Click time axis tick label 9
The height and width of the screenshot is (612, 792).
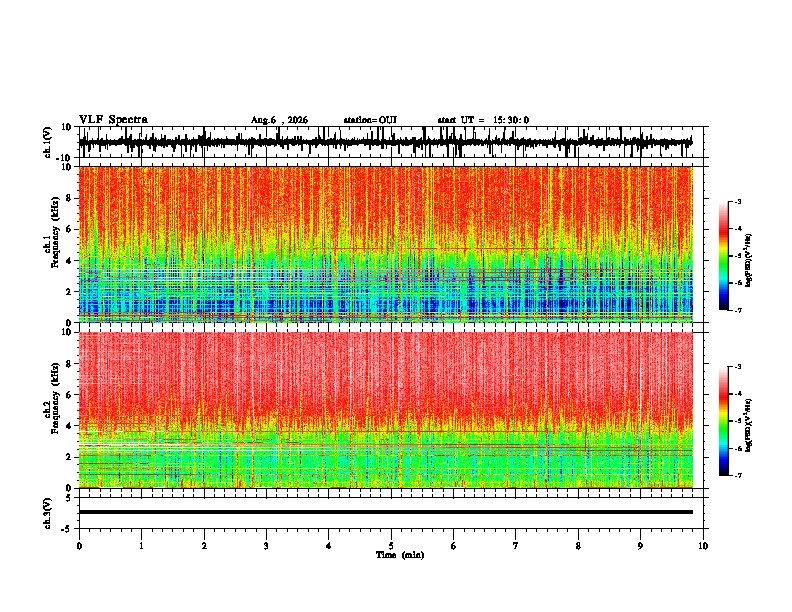coord(640,546)
